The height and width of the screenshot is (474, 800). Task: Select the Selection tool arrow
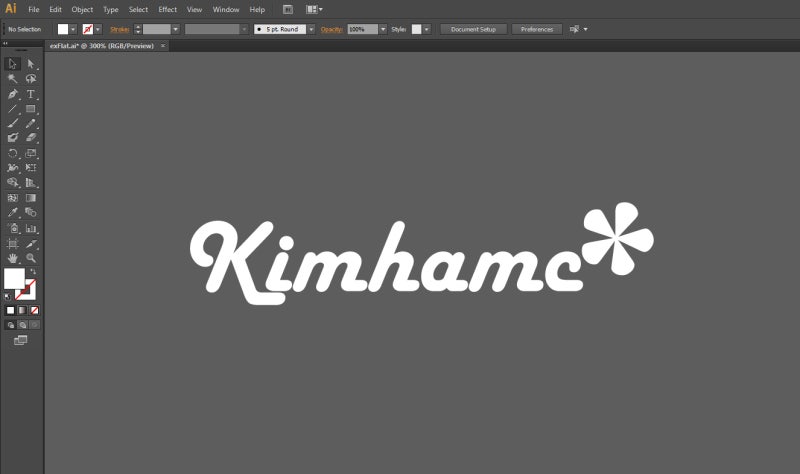click(12, 64)
